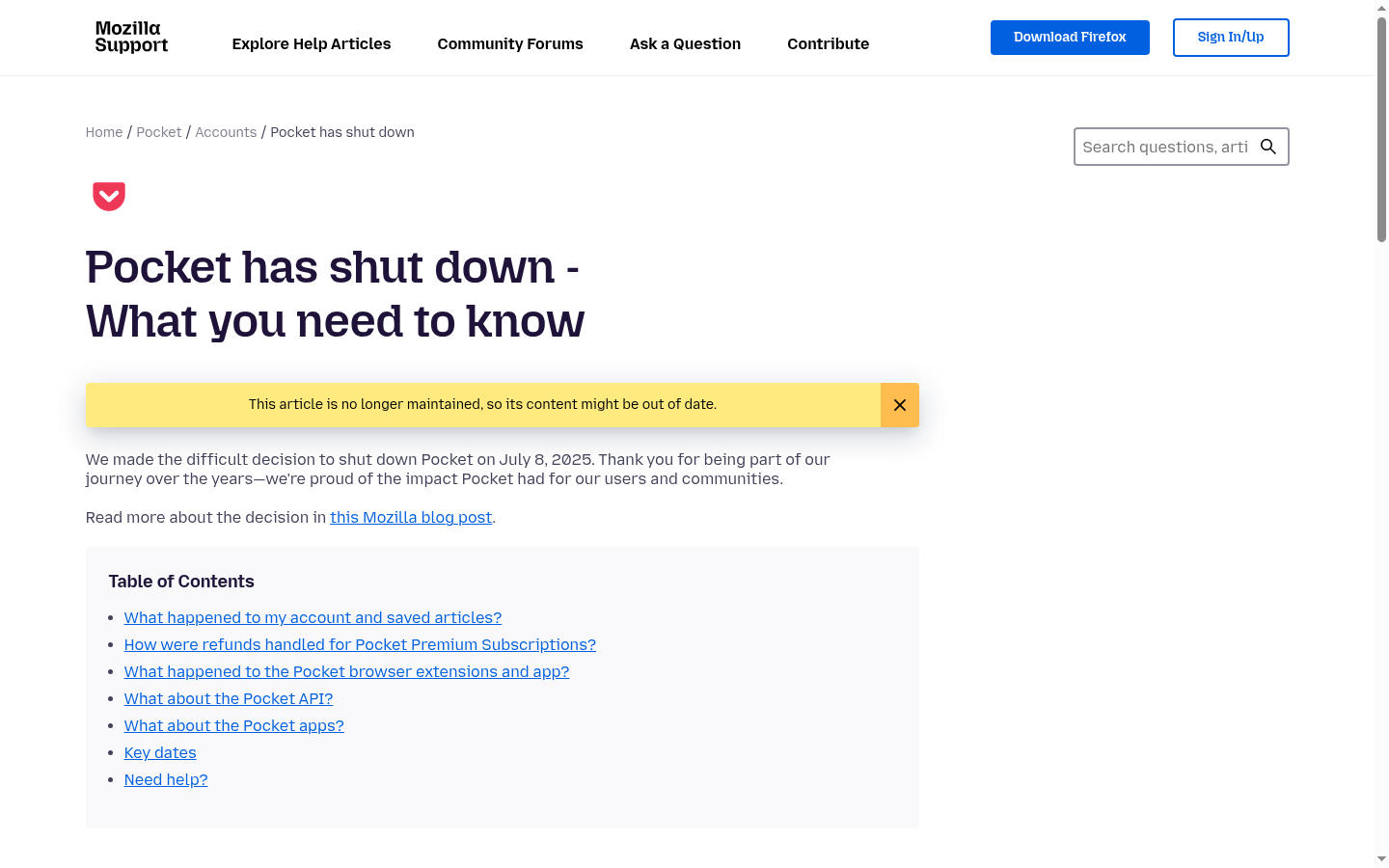Image resolution: width=1389 pixels, height=868 pixels.
Task: Go to Pocket breadcrumb
Action: 159,132
